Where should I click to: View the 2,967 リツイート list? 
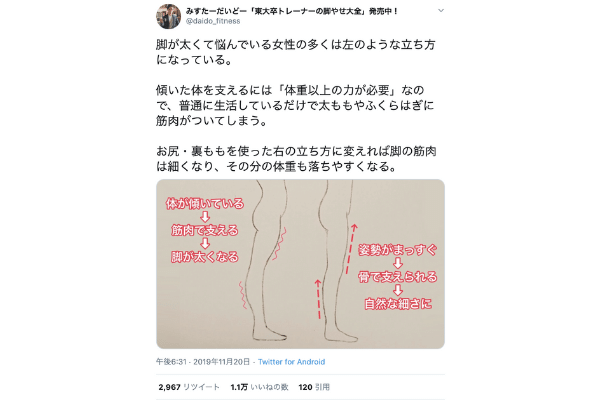tap(189, 387)
